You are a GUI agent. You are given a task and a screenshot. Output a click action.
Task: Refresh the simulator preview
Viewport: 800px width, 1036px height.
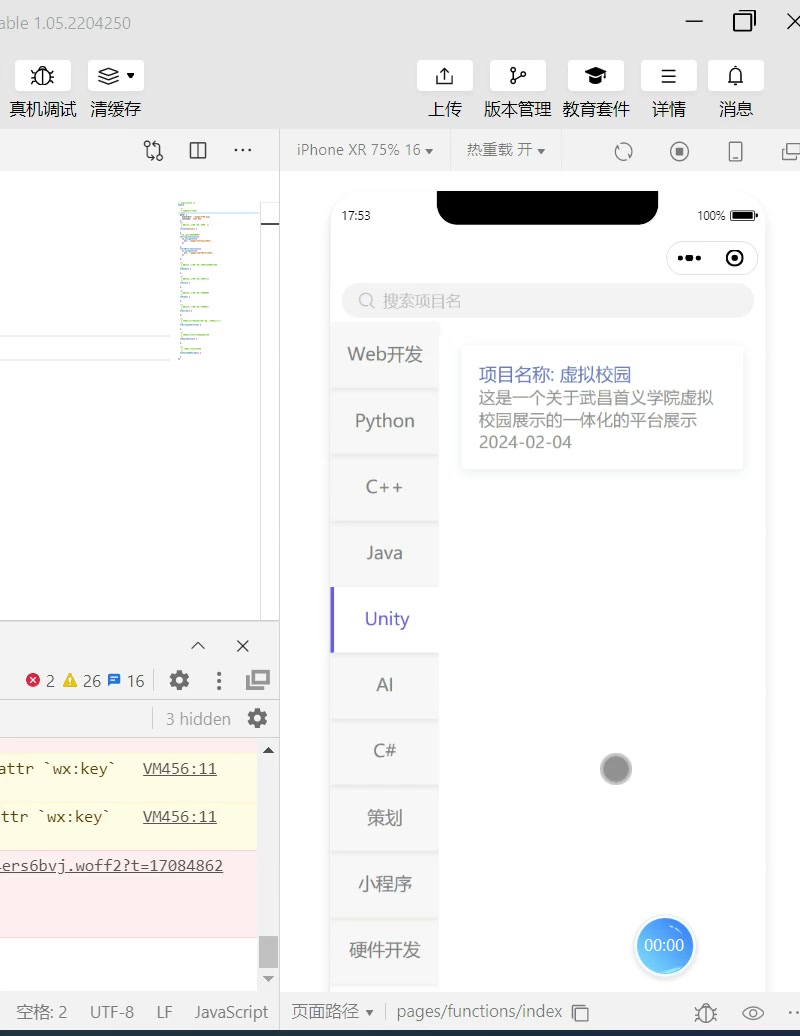[623, 151]
